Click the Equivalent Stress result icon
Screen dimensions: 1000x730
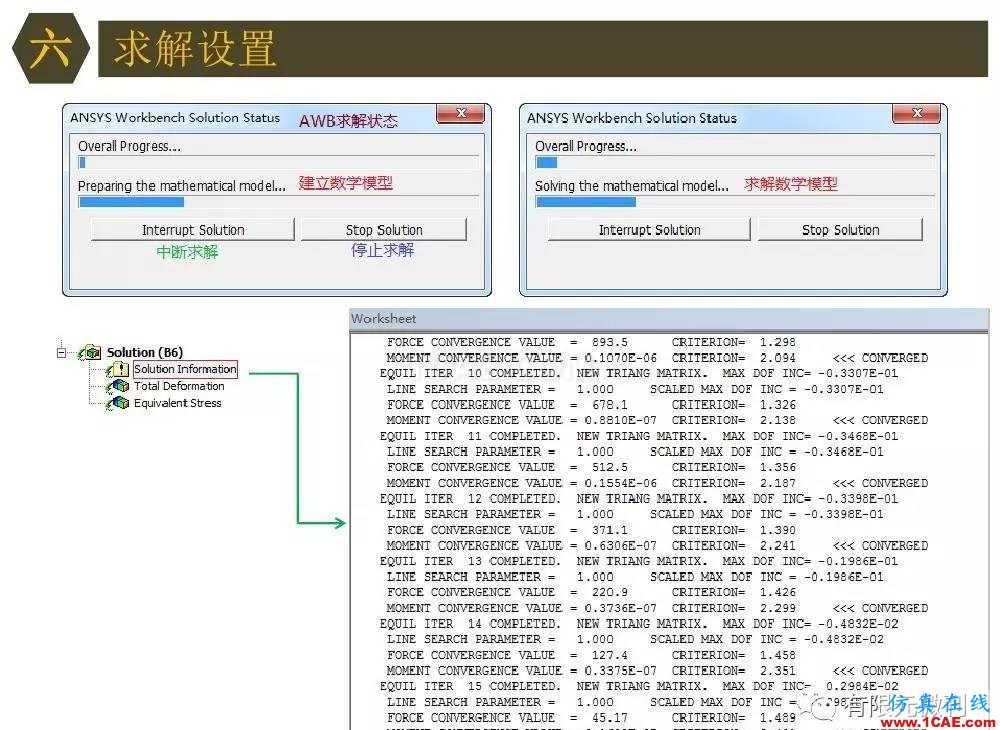118,403
